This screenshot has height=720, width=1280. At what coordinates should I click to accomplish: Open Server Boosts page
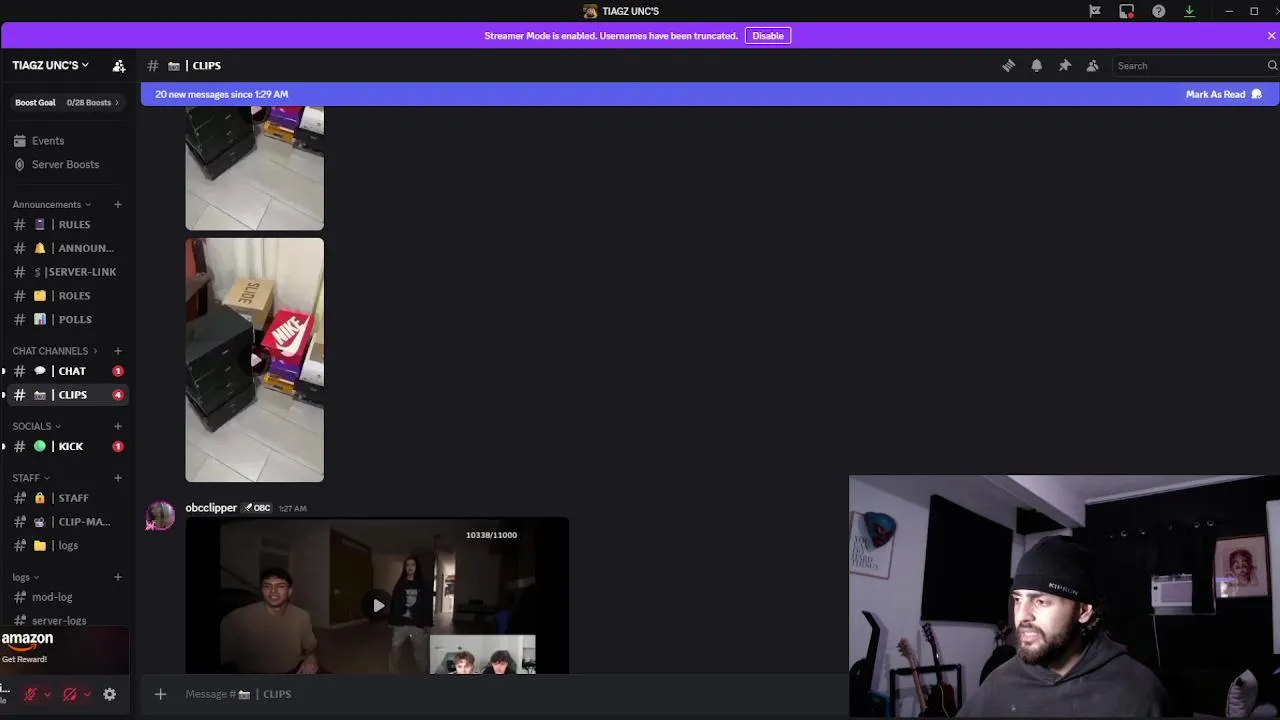(67, 164)
